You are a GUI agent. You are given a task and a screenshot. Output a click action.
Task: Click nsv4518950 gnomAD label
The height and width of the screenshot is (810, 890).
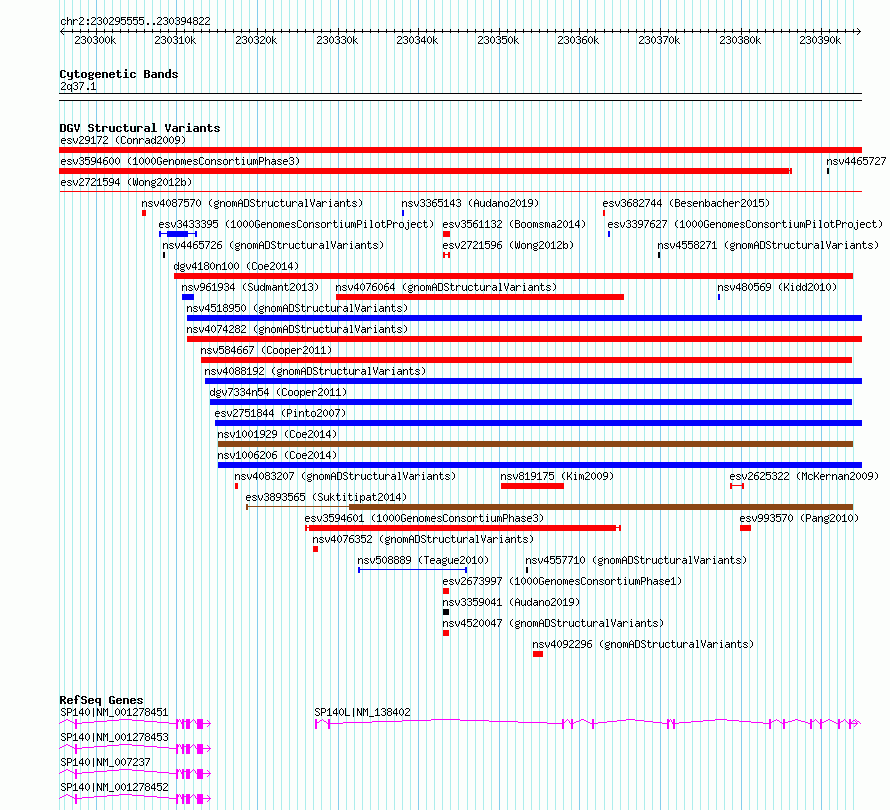tap(297, 308)
